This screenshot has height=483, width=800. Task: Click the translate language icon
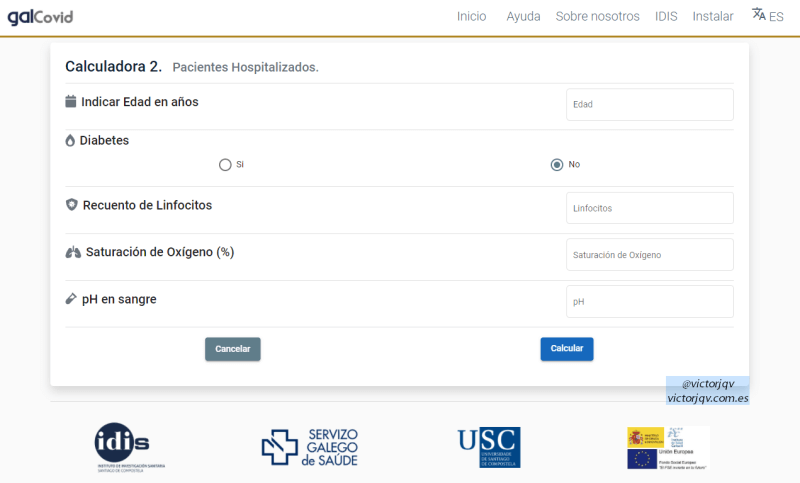coord(759,14)
